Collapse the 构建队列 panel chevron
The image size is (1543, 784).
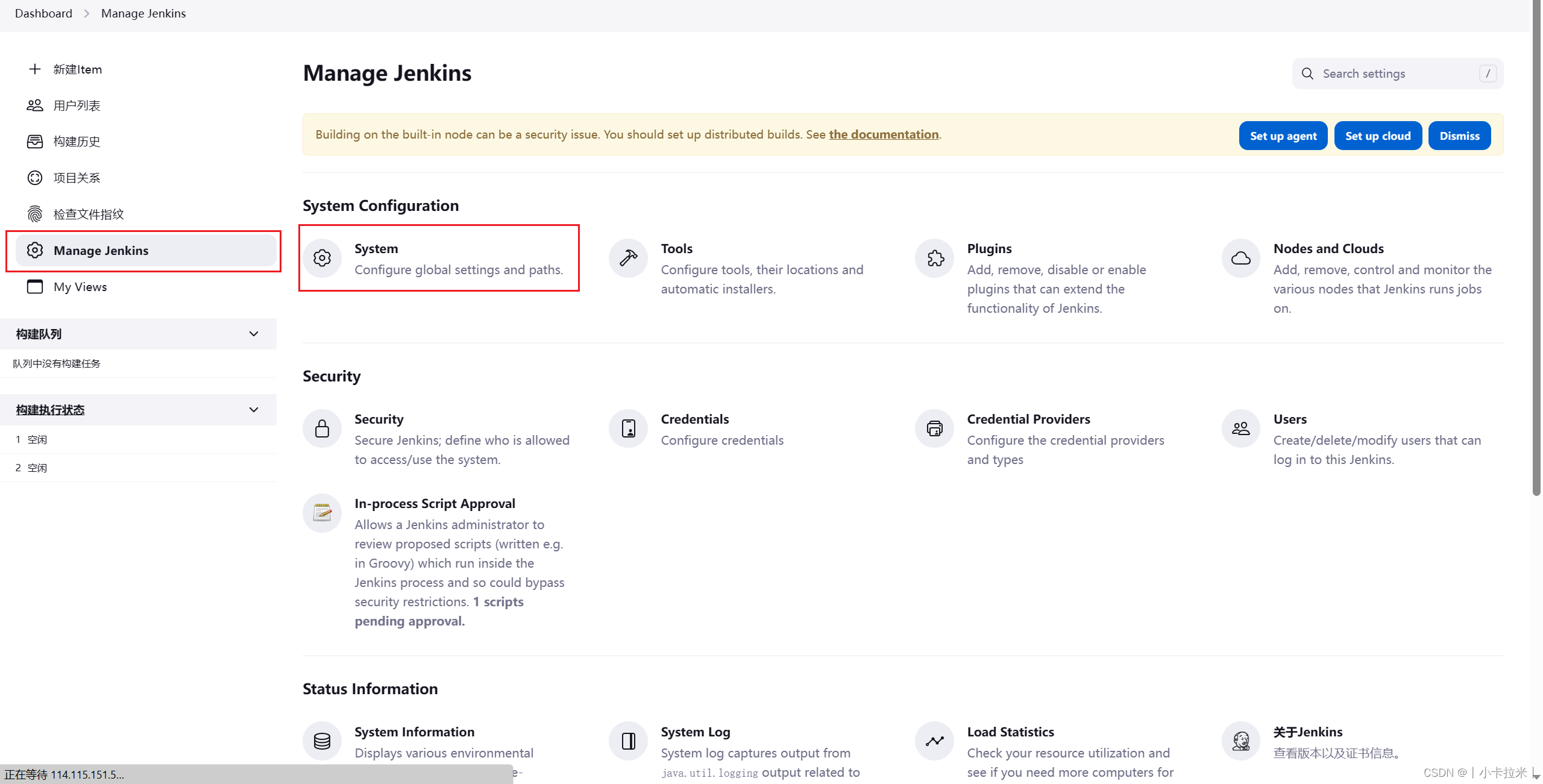click(x=254, y=334)
